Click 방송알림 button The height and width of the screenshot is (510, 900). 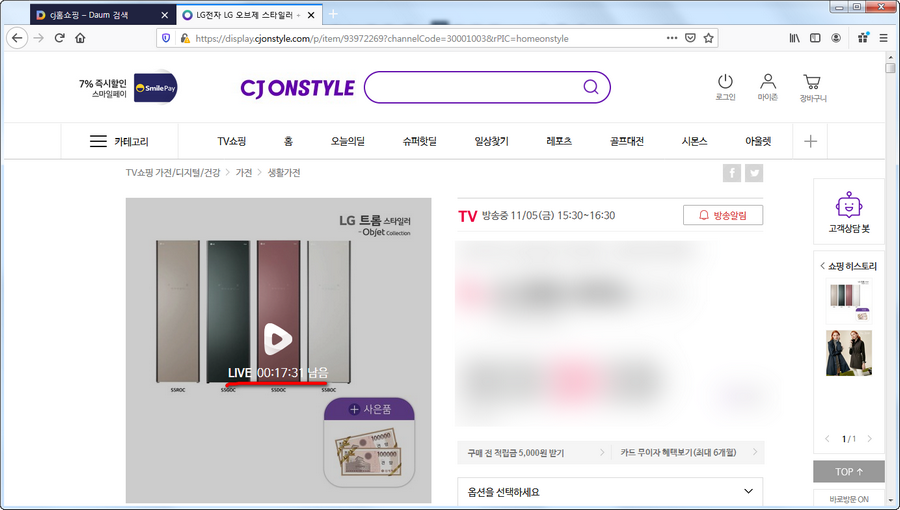point(723,215)
